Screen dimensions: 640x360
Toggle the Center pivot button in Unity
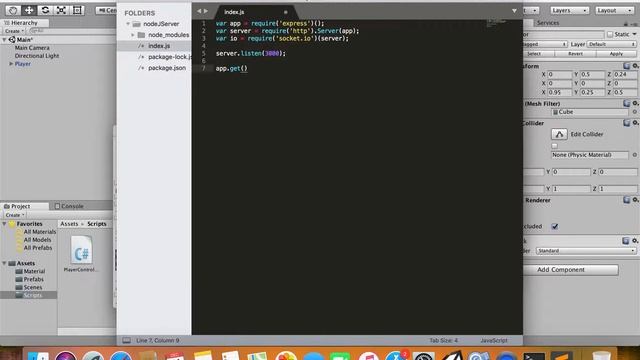click(107, 10)
